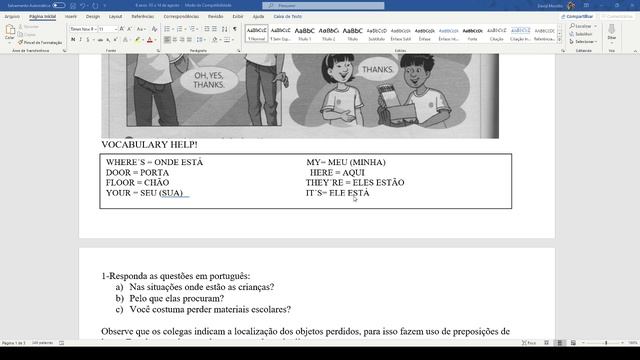
Task: Open the Selecionar dropdown
Action: point(584,42)
